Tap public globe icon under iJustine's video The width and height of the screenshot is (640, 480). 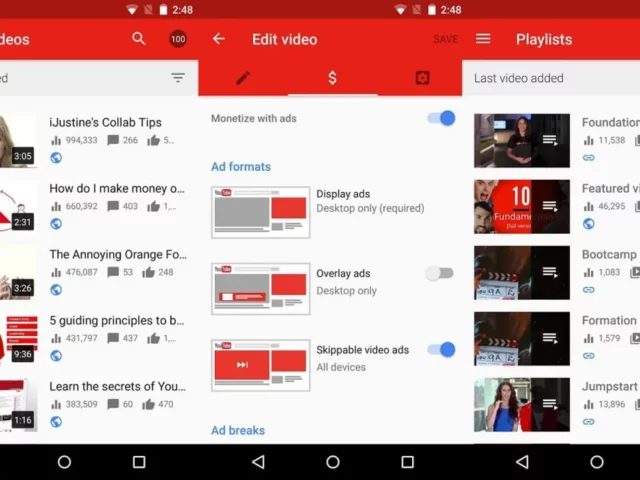[x=56, y=158]
